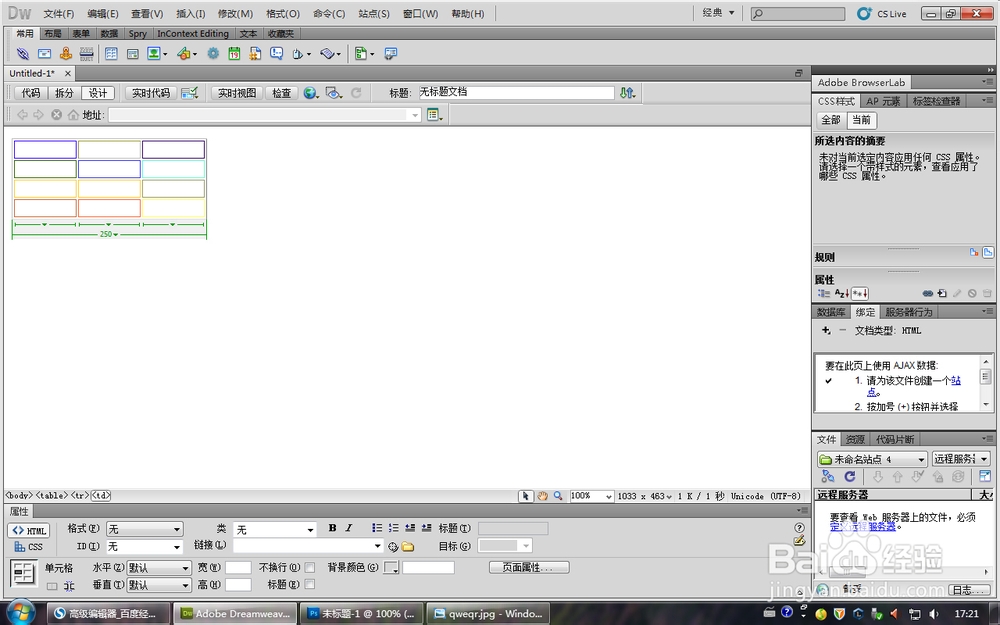Click the Bold formatting button
The image size is (1000, 625).
pos(332,528)
